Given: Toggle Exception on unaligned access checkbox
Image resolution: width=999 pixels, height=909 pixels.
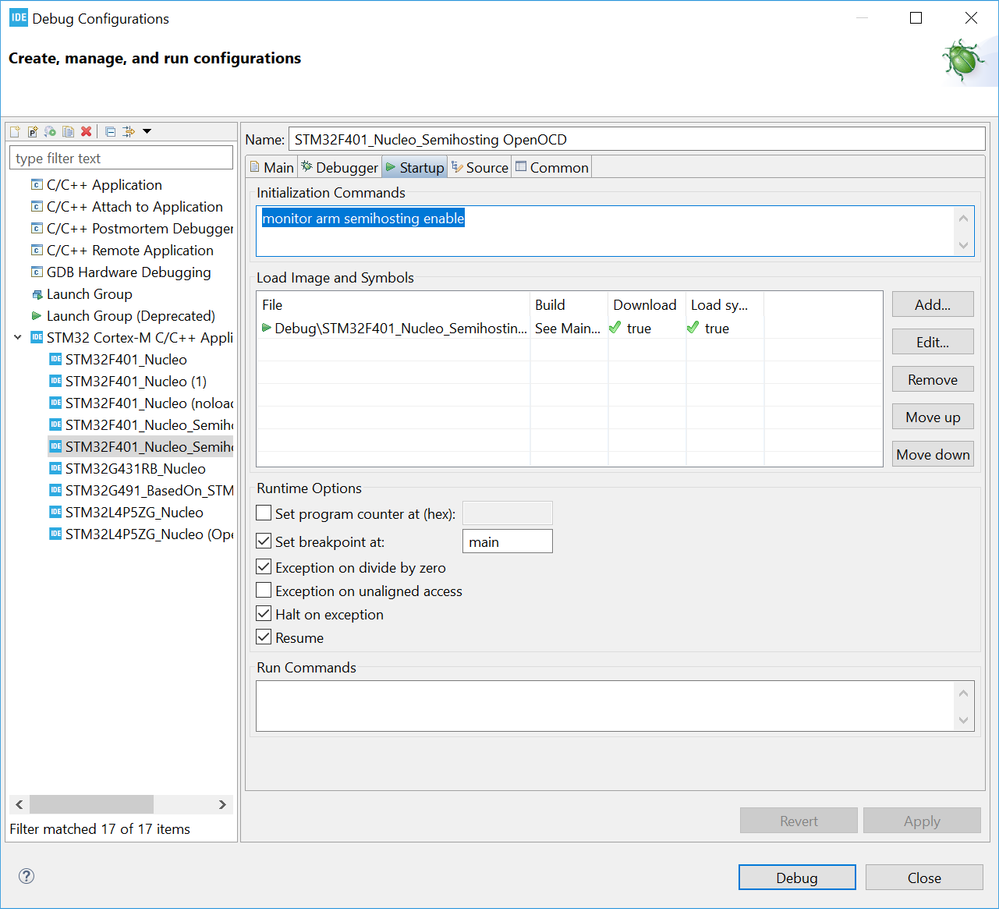Looking at the screenshot, I should pyautogui.click(x=264, y=591).
